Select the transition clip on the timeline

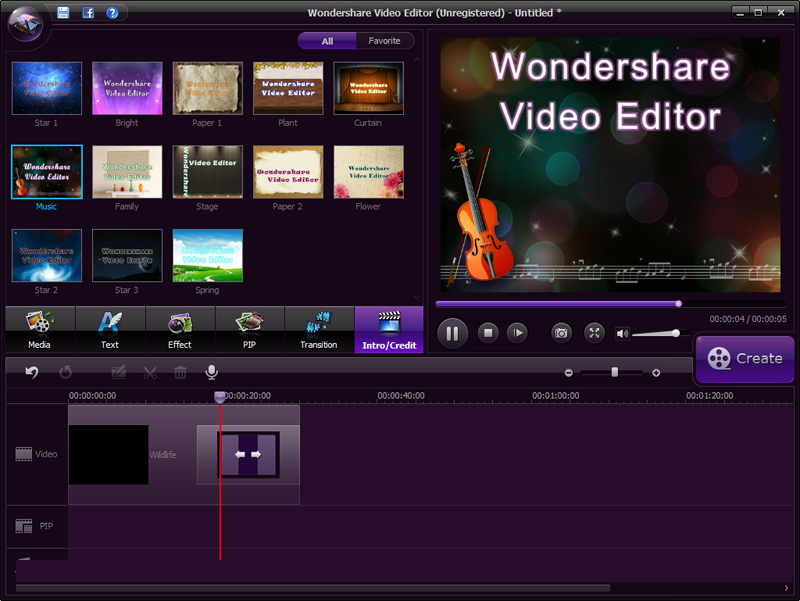(248, 455)
